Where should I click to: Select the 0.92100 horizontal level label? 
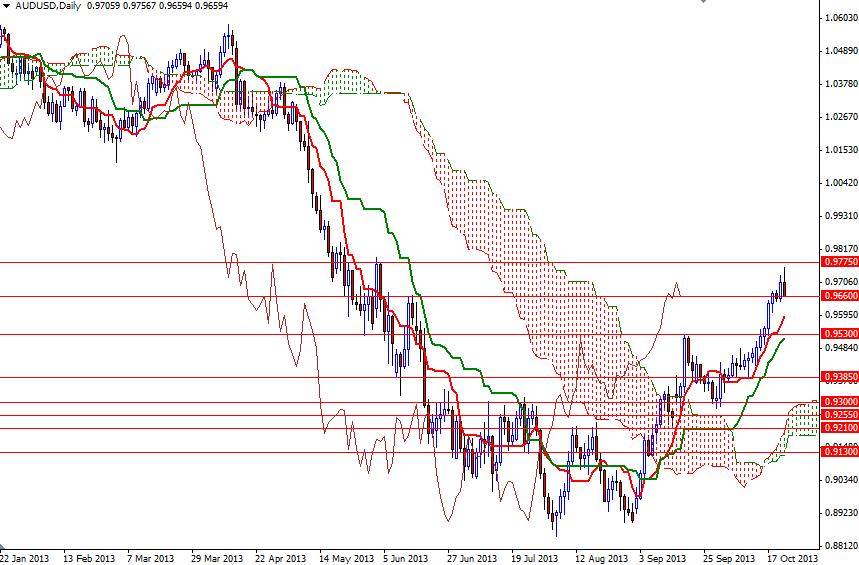click(840, 427)
